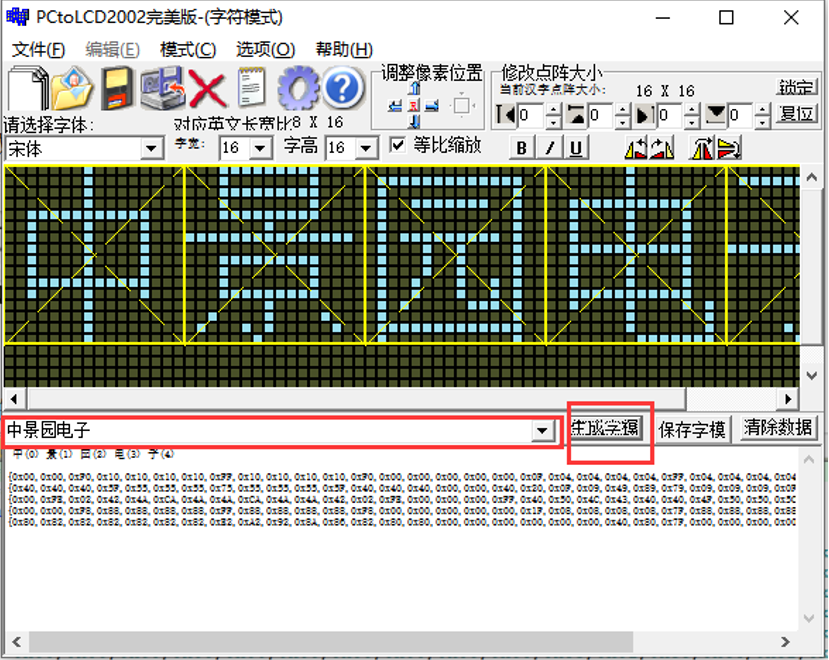Open settings with the blue gear icon
This screenshot has width=829, height=660.
click(298, 88)
